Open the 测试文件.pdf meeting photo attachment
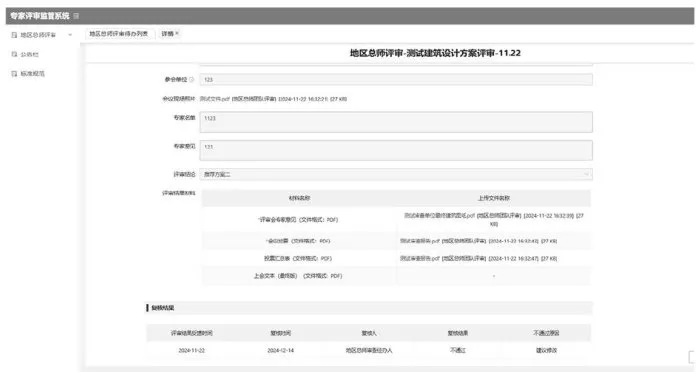The width and height of the screenshot is (696, 372). click(x=273, y=99)
